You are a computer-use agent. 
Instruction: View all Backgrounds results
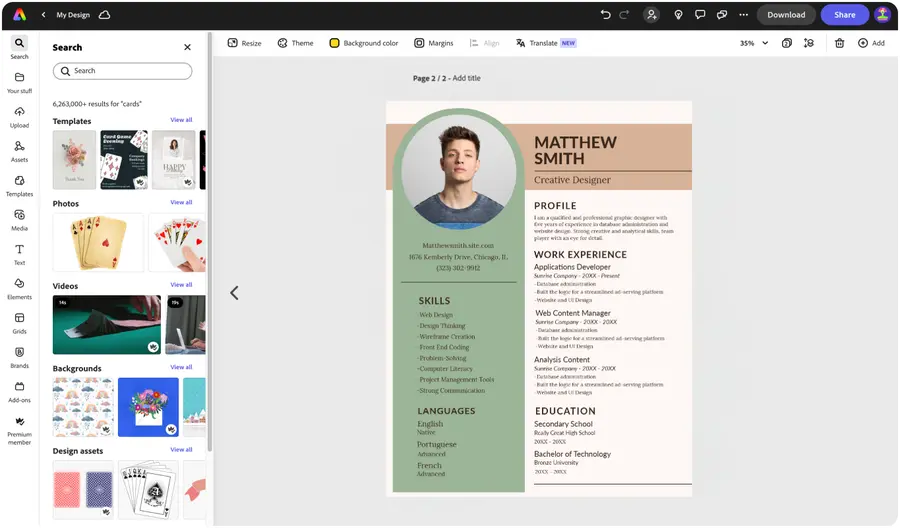pos(181,367)
